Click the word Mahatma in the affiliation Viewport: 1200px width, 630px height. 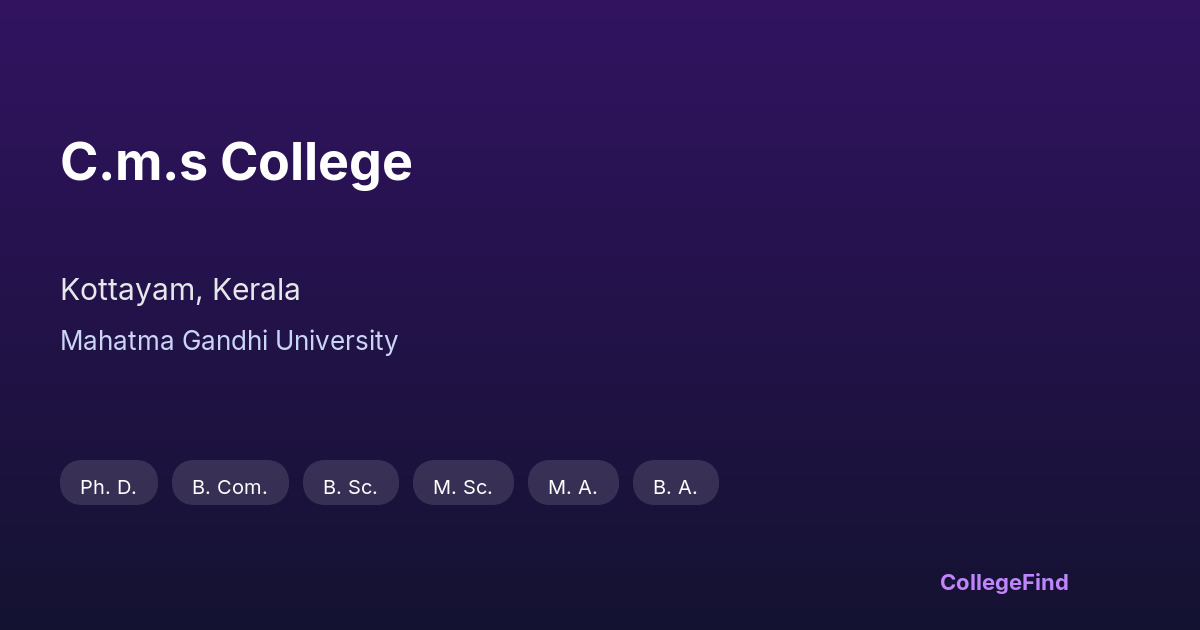117,341
